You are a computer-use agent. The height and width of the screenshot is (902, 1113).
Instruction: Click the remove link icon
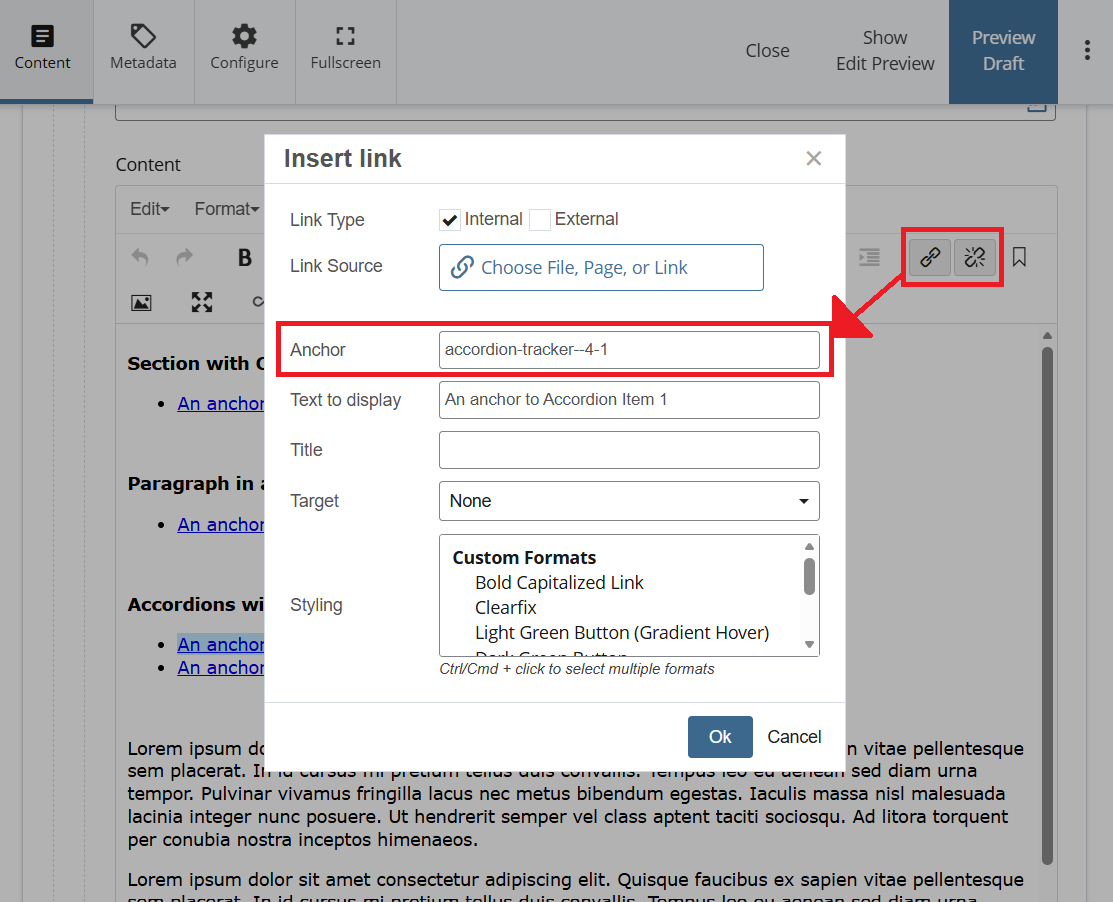click(975, 258)
